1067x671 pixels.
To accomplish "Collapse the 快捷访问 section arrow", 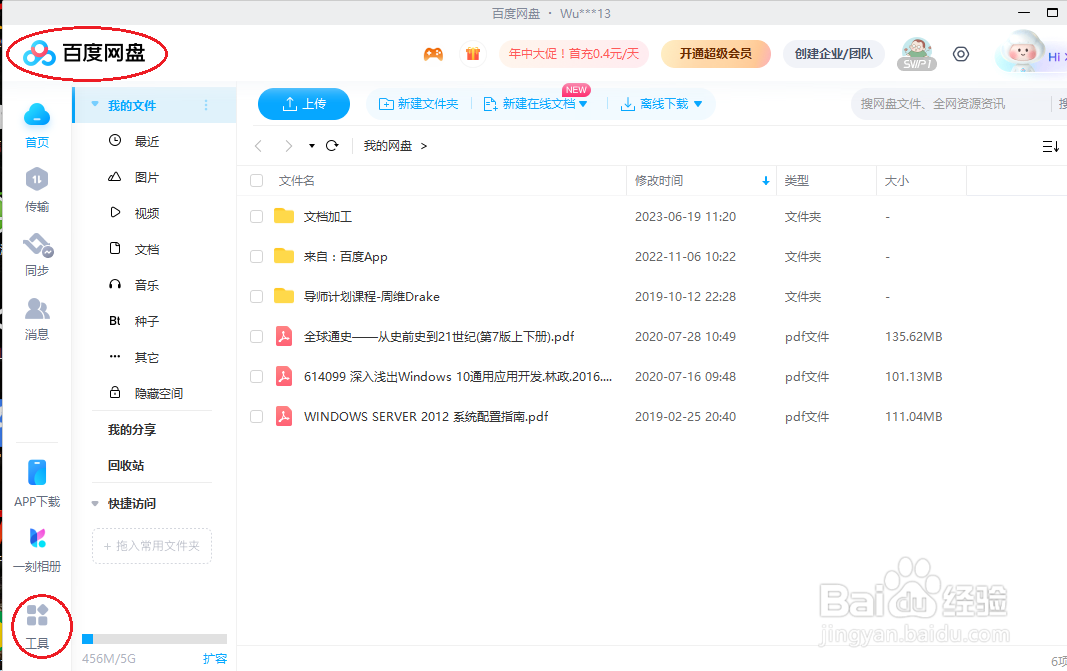I will (95, 504).
